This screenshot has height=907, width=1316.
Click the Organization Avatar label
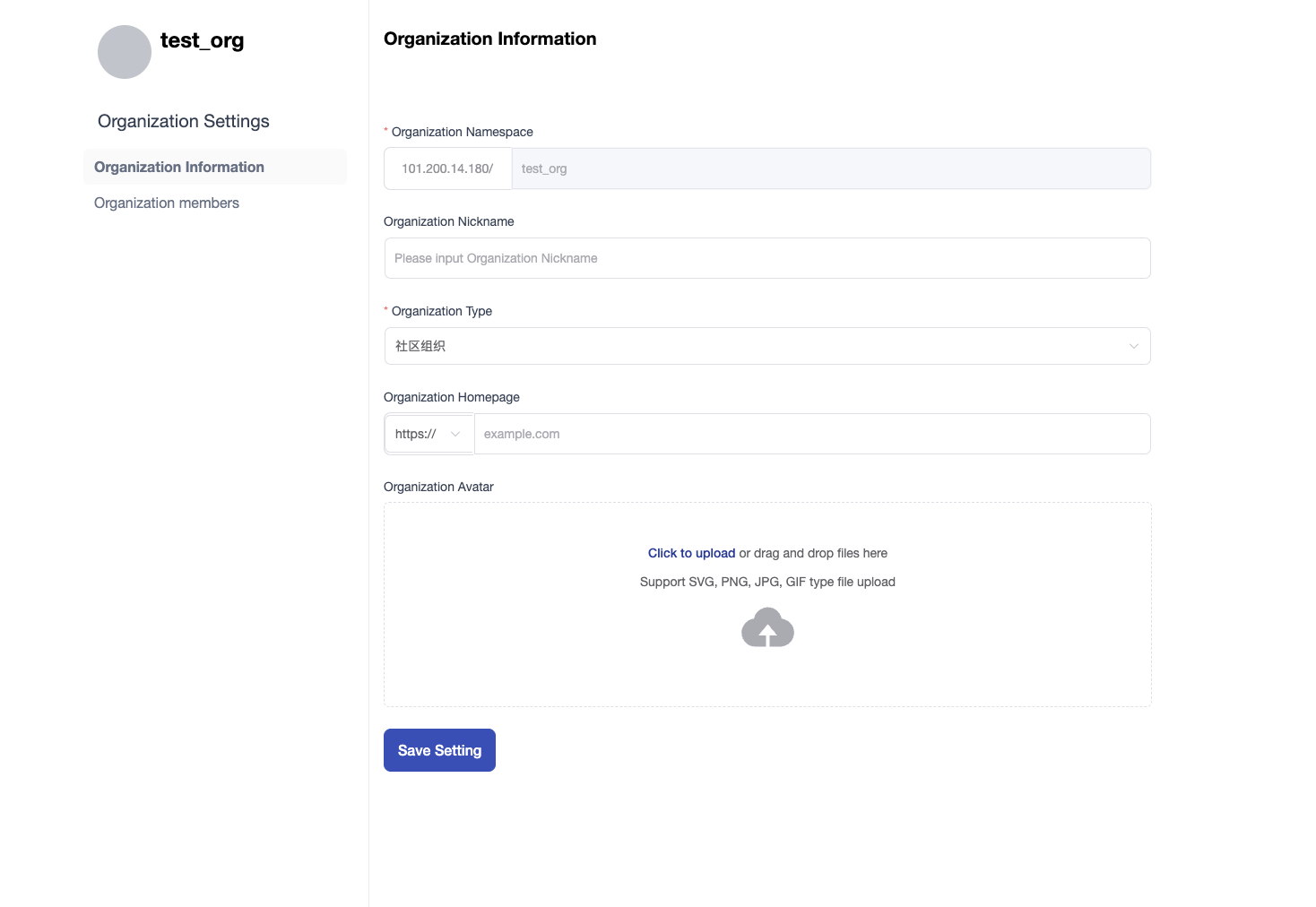(438, 487)
